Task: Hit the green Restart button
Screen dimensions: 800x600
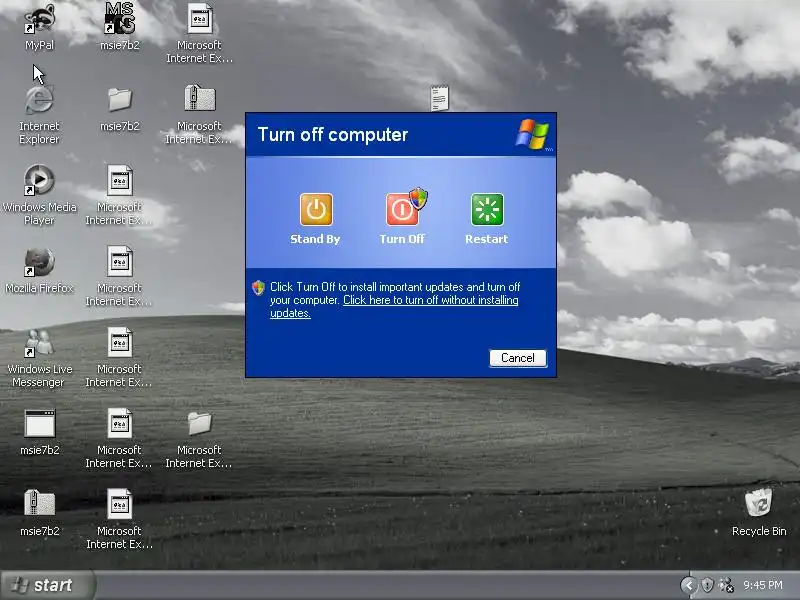Action: pos(487,209)
